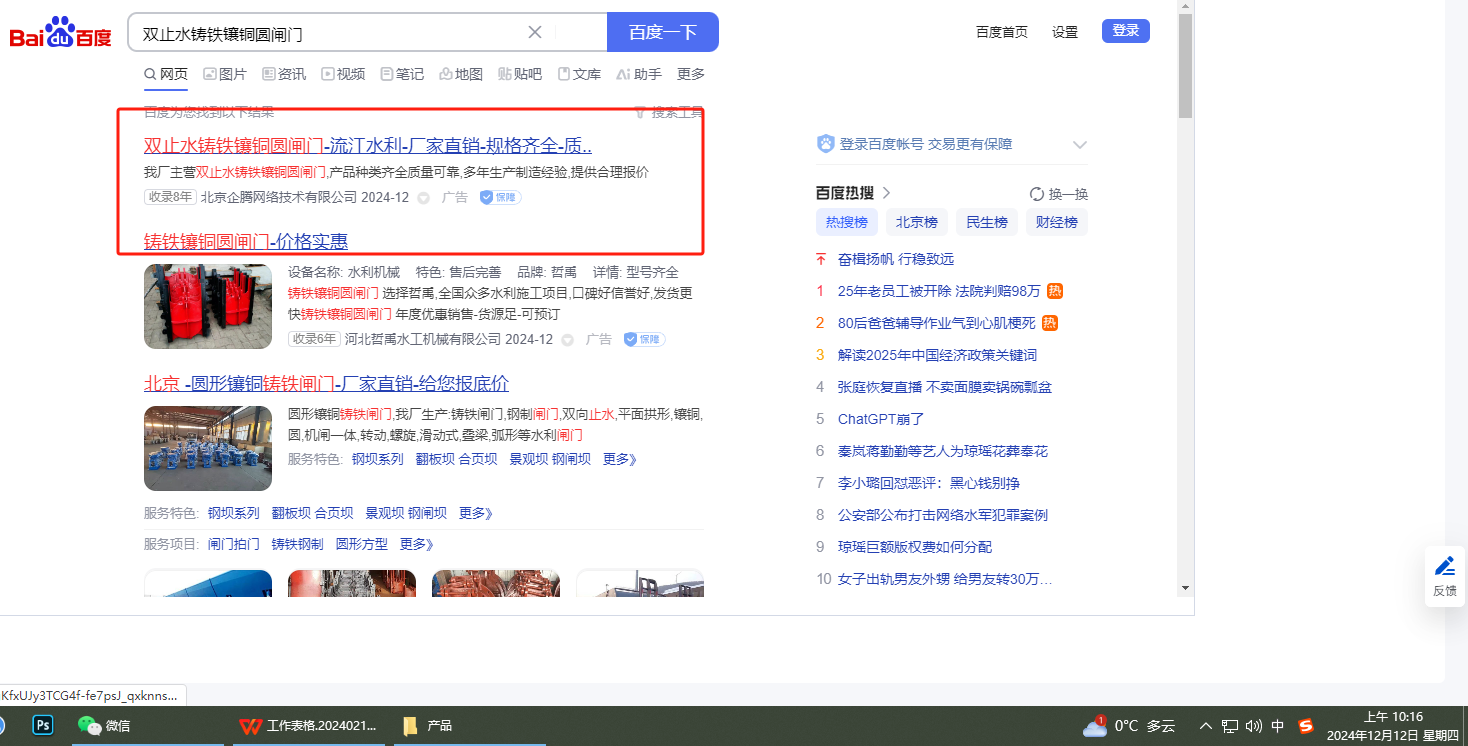
Task: Open the 设置 menu
Action: pos(1065,32)
